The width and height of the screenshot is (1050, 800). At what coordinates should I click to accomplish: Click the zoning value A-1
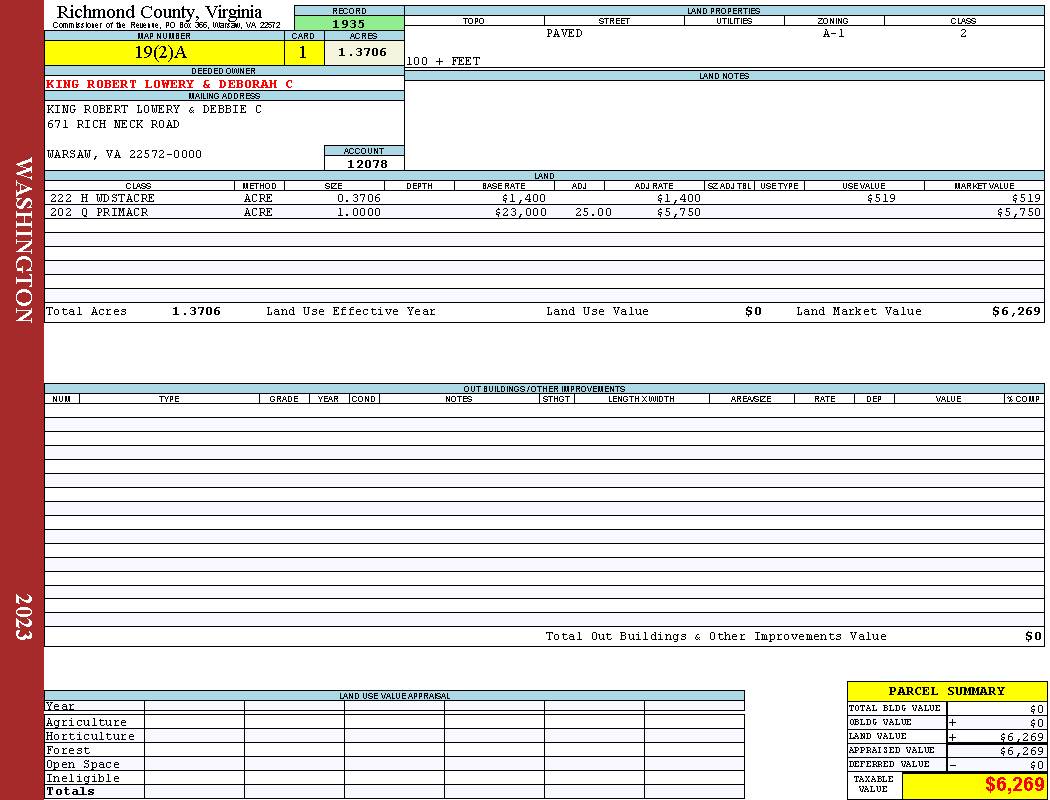[834, 33]
